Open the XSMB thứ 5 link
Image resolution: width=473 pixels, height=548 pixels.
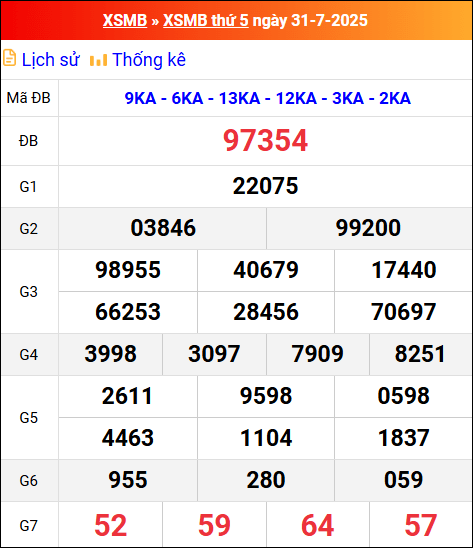tap(206, 20)
